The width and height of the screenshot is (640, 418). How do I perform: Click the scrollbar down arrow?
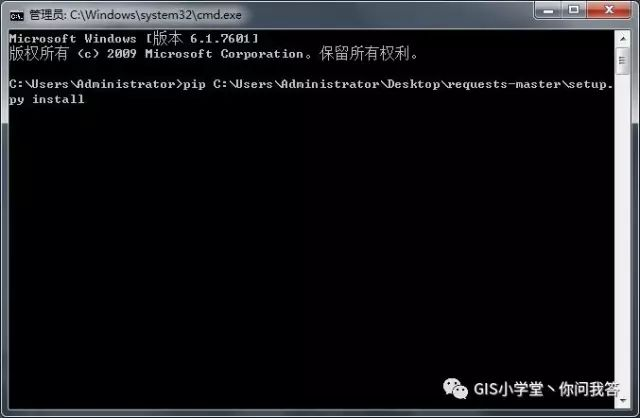(622, 400)
